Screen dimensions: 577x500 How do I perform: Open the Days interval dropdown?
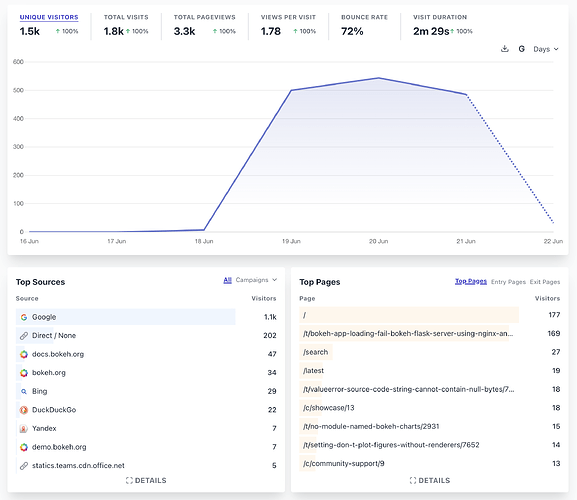click(x=546, y=49)
